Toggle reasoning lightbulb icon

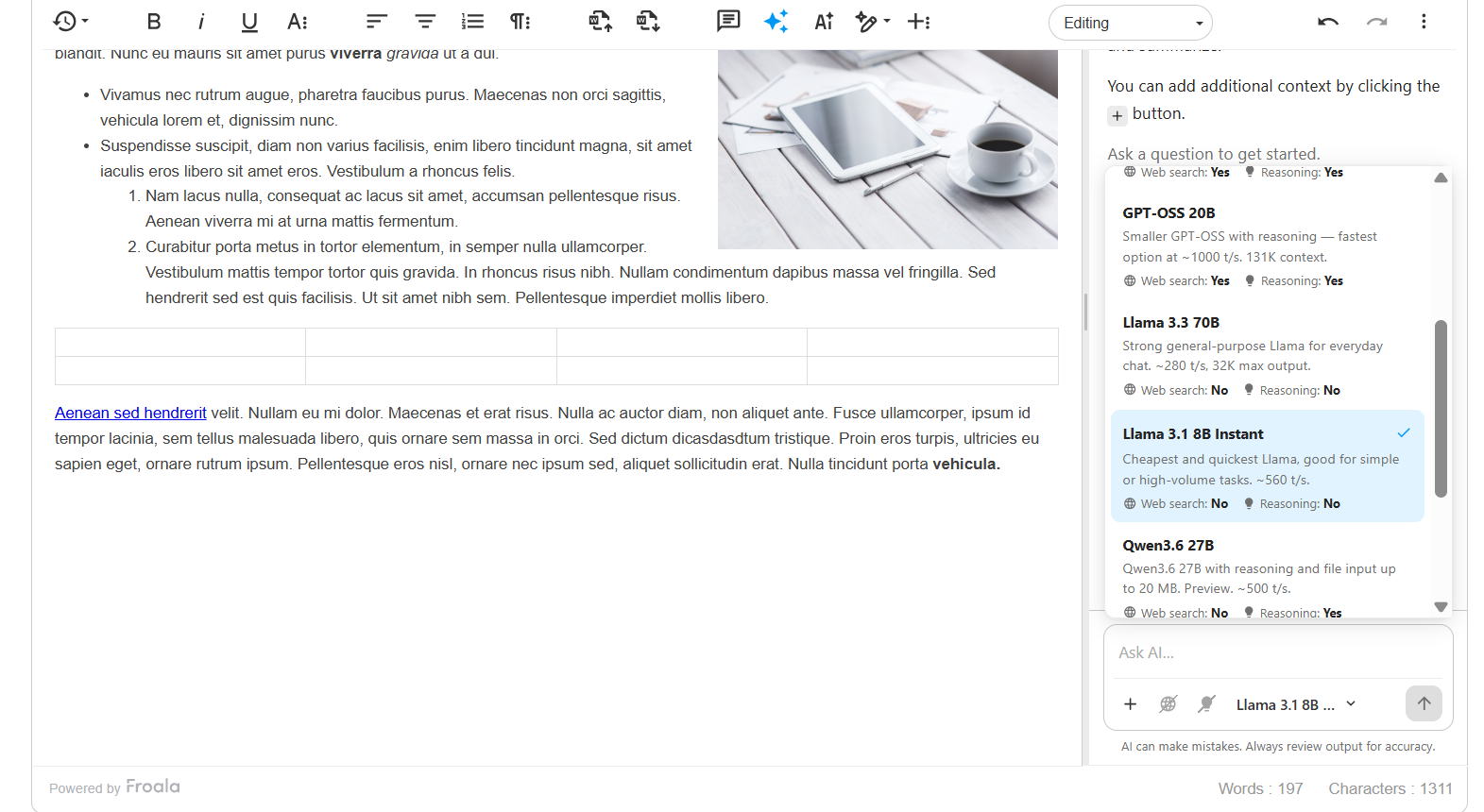click(1206, 704)
